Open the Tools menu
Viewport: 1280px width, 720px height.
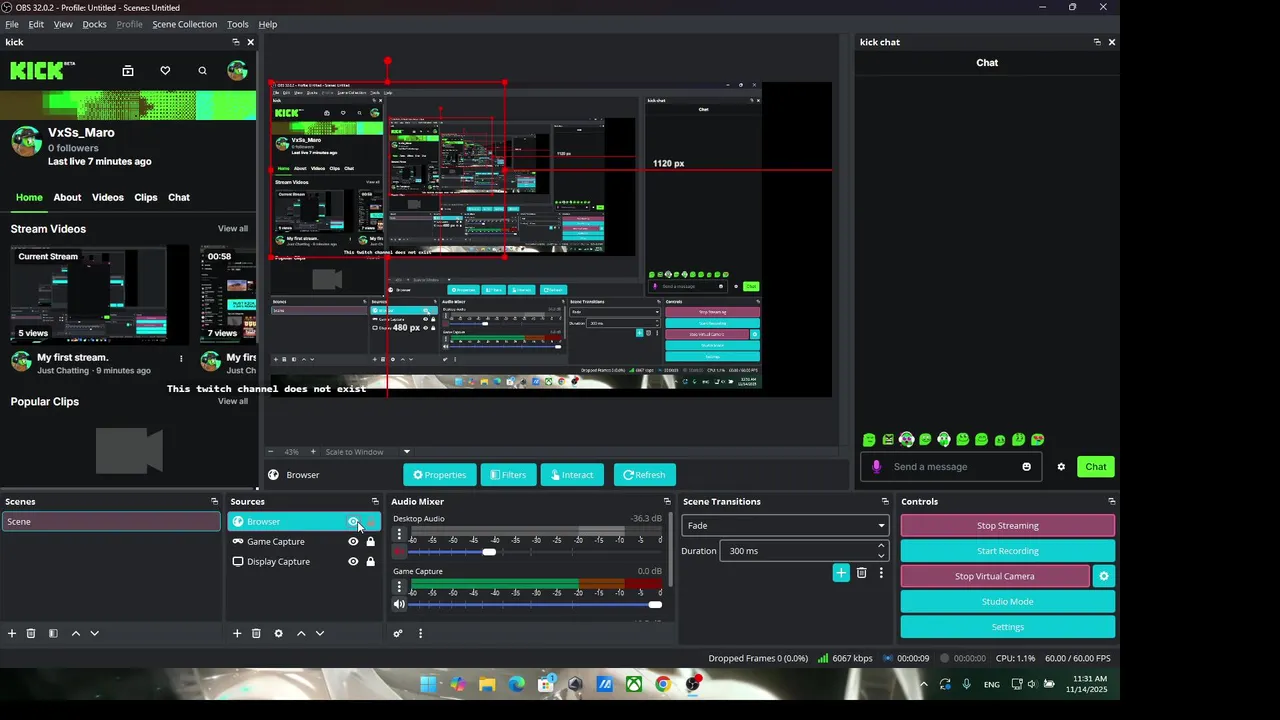[238, 24]
